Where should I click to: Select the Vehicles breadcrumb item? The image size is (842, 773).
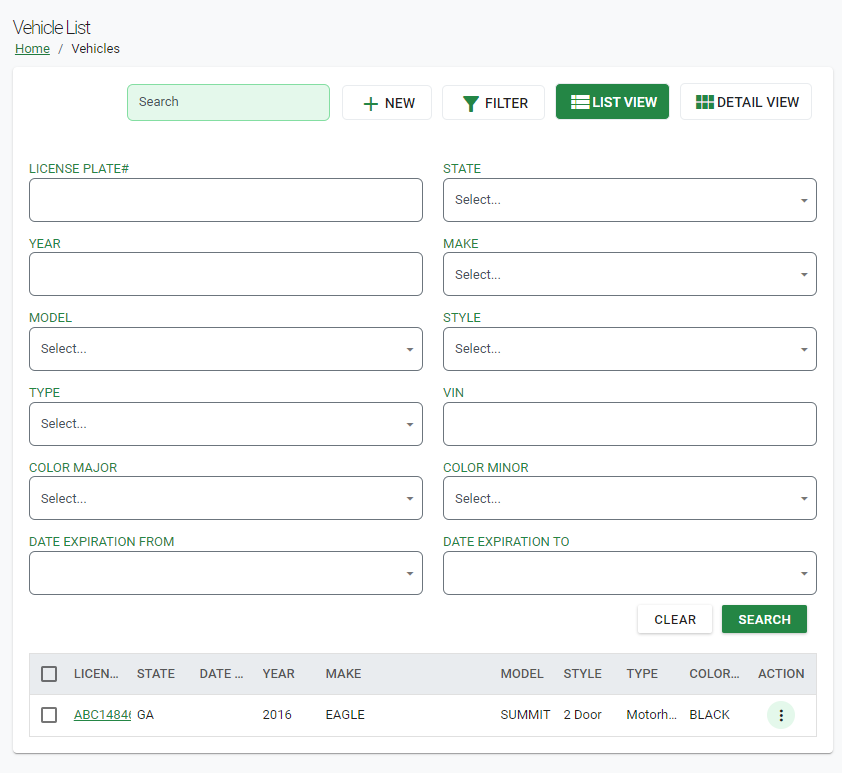(95, 48)
